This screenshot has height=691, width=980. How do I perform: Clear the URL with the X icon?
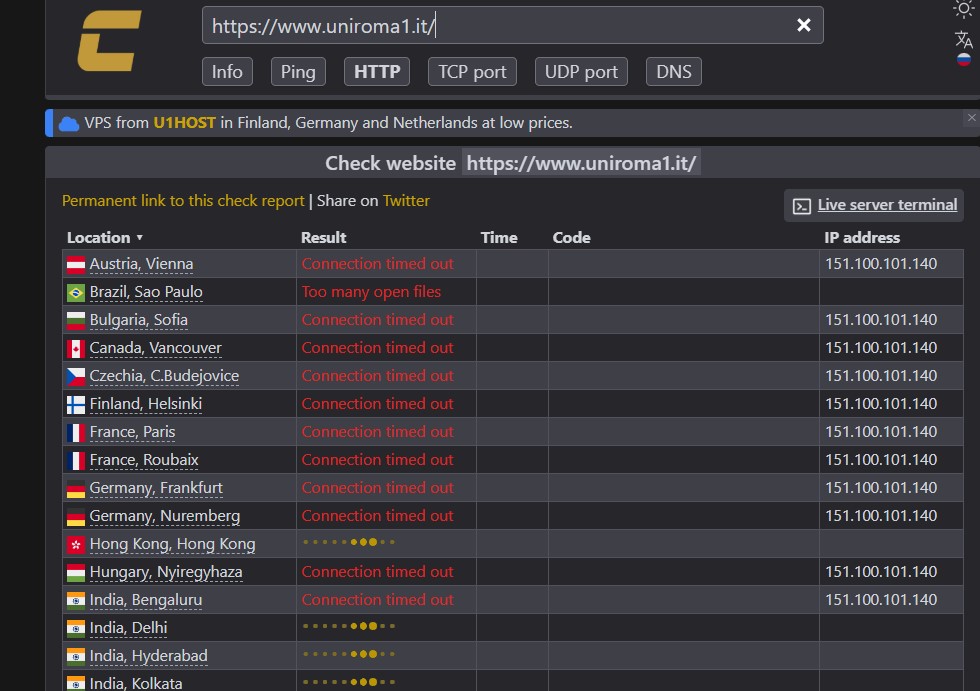pos(803,26)
